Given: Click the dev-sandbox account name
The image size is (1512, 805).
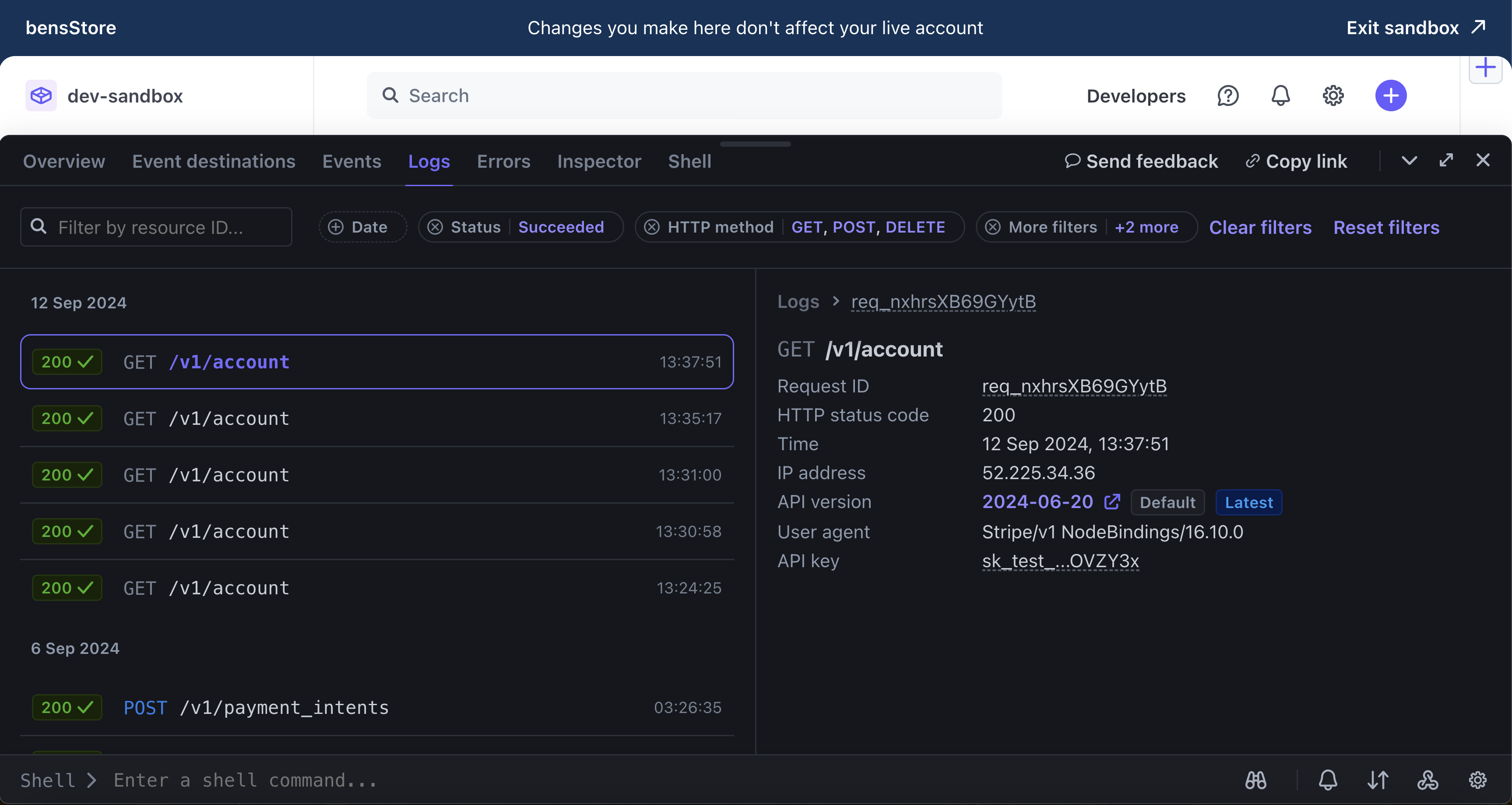Looking at the screenshot, I should (124, 96).
